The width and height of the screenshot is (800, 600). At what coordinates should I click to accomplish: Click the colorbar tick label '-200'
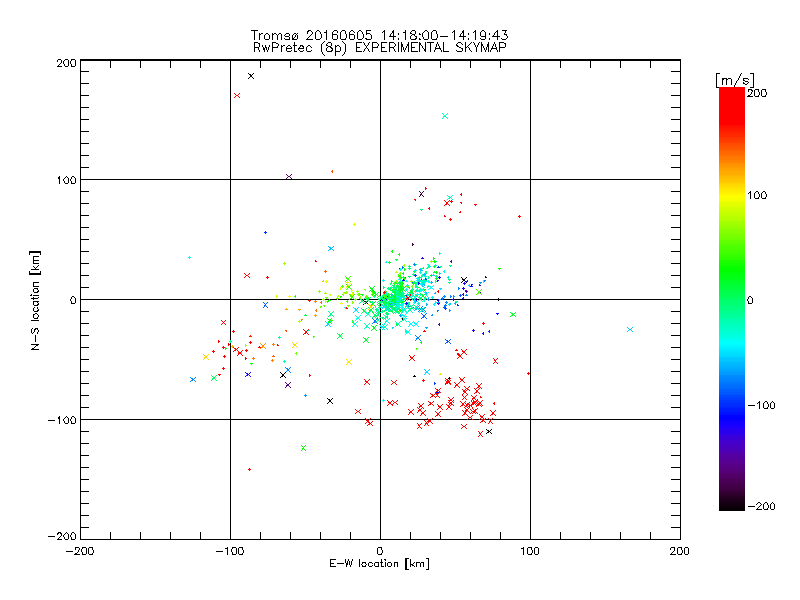(x=761, y=506)
